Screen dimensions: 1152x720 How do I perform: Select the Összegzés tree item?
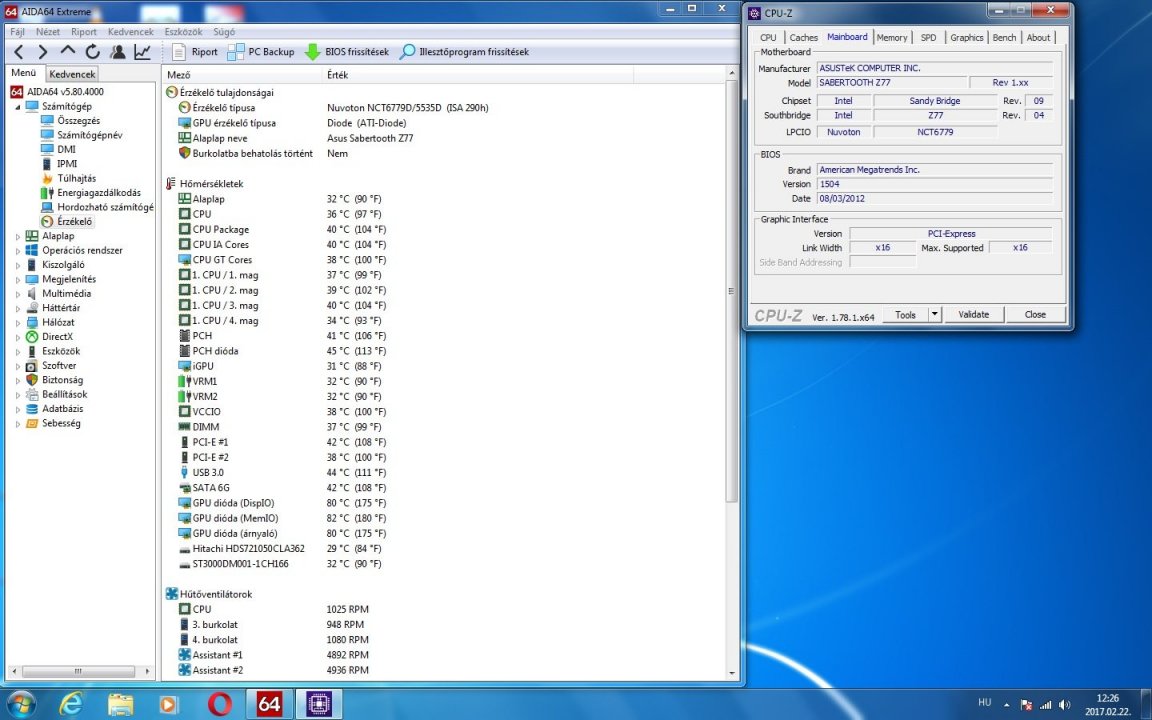pyautogui.click(x=78, y=120)
